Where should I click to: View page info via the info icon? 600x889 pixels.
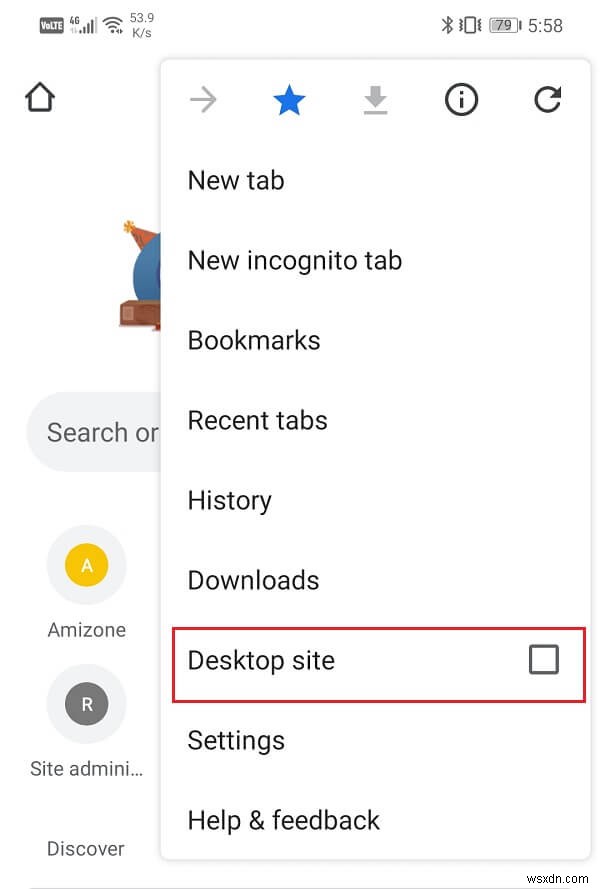pos(461,99)
